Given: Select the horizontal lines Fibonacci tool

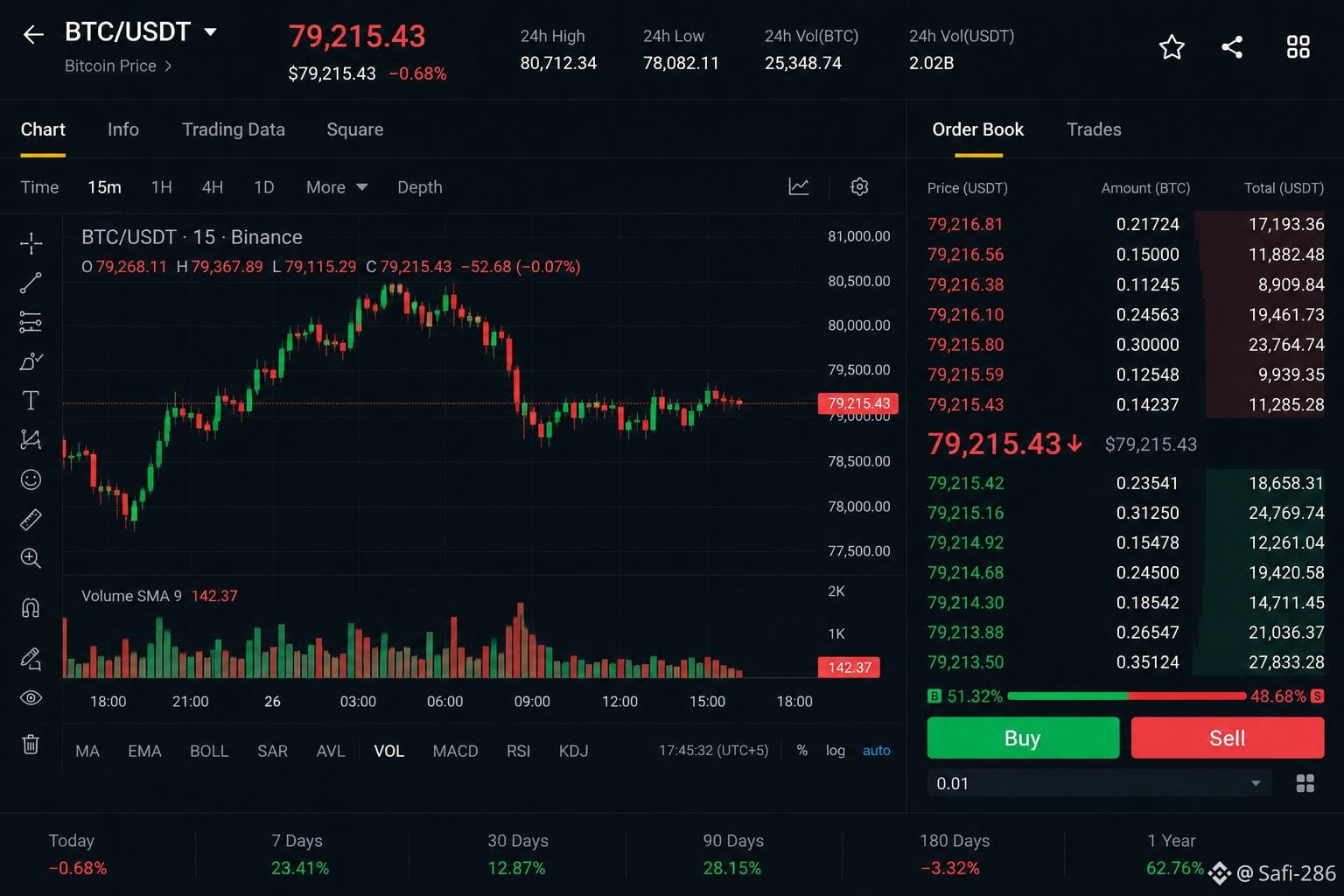Looking at the screenshot, I should click(x=31, y=322).
